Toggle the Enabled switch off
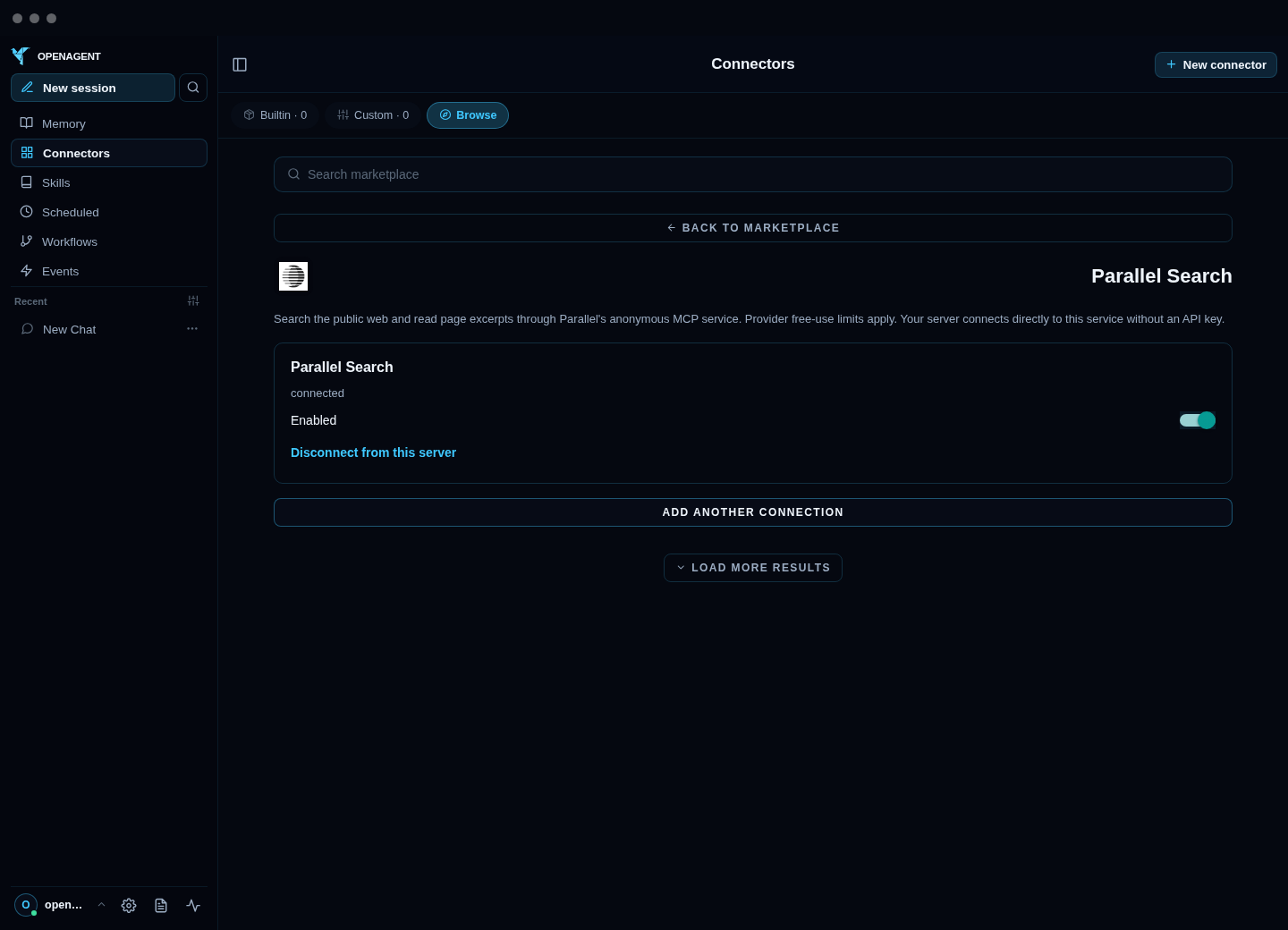Viewport: 1288px width, 930px height. tap(1197, 420)
